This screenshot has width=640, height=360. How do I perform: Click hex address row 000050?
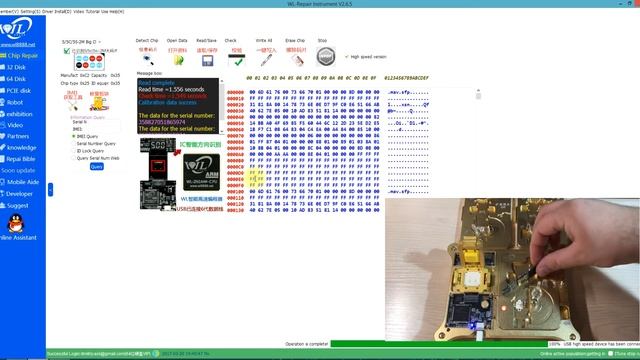pyautogui.click(x=236, y=123)
